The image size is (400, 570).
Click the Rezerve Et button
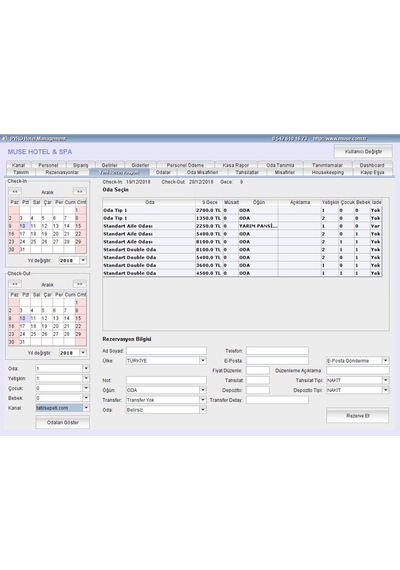pos(358,416)
